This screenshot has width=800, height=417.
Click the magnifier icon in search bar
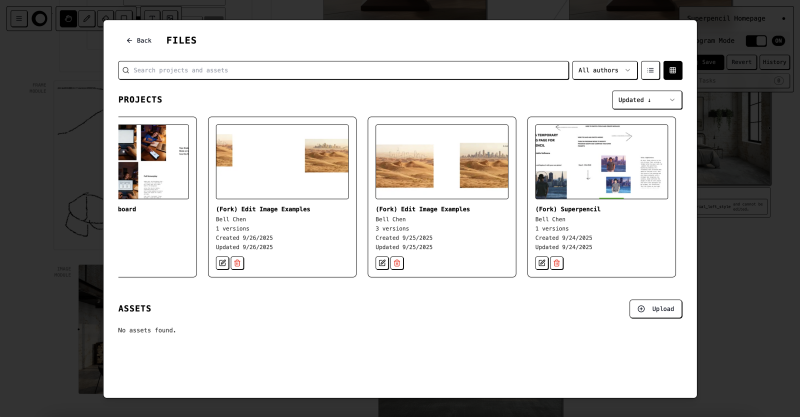(126, 70)
